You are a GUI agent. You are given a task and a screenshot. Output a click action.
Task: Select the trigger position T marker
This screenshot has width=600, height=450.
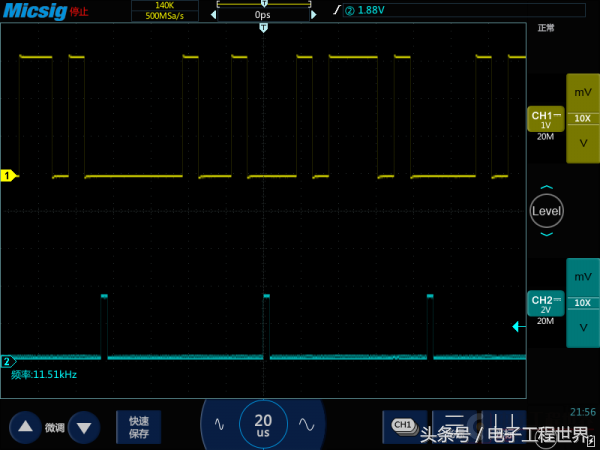point(263,28)
